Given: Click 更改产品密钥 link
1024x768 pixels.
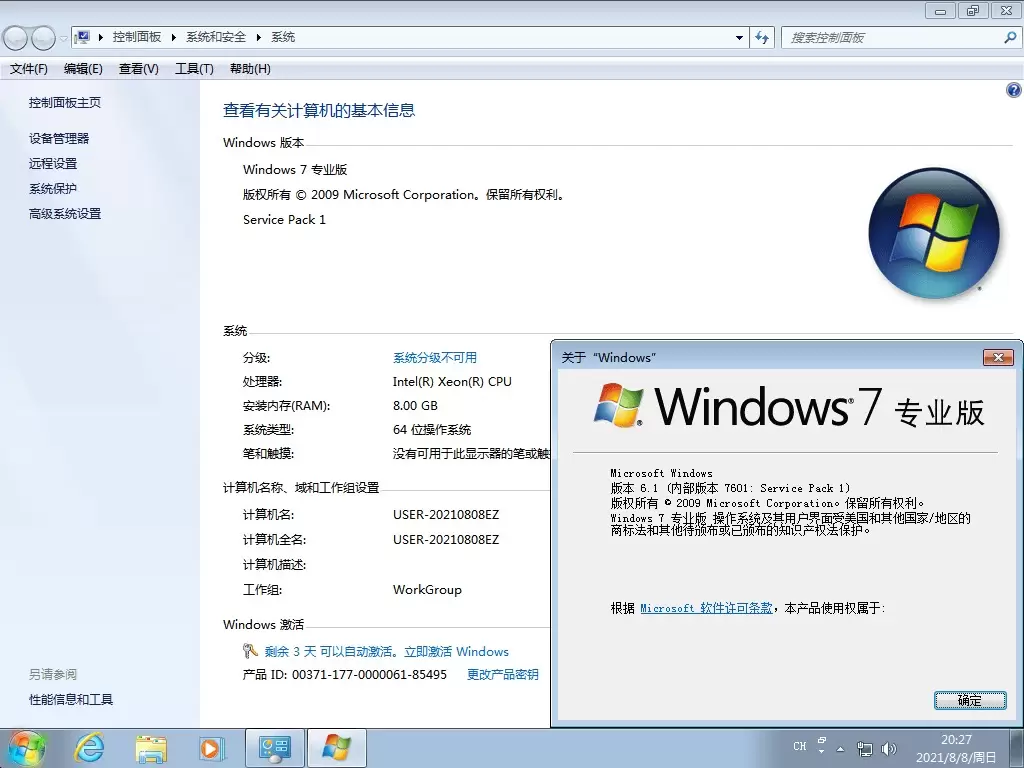Looking at the screenshot, I should point(502,675).
